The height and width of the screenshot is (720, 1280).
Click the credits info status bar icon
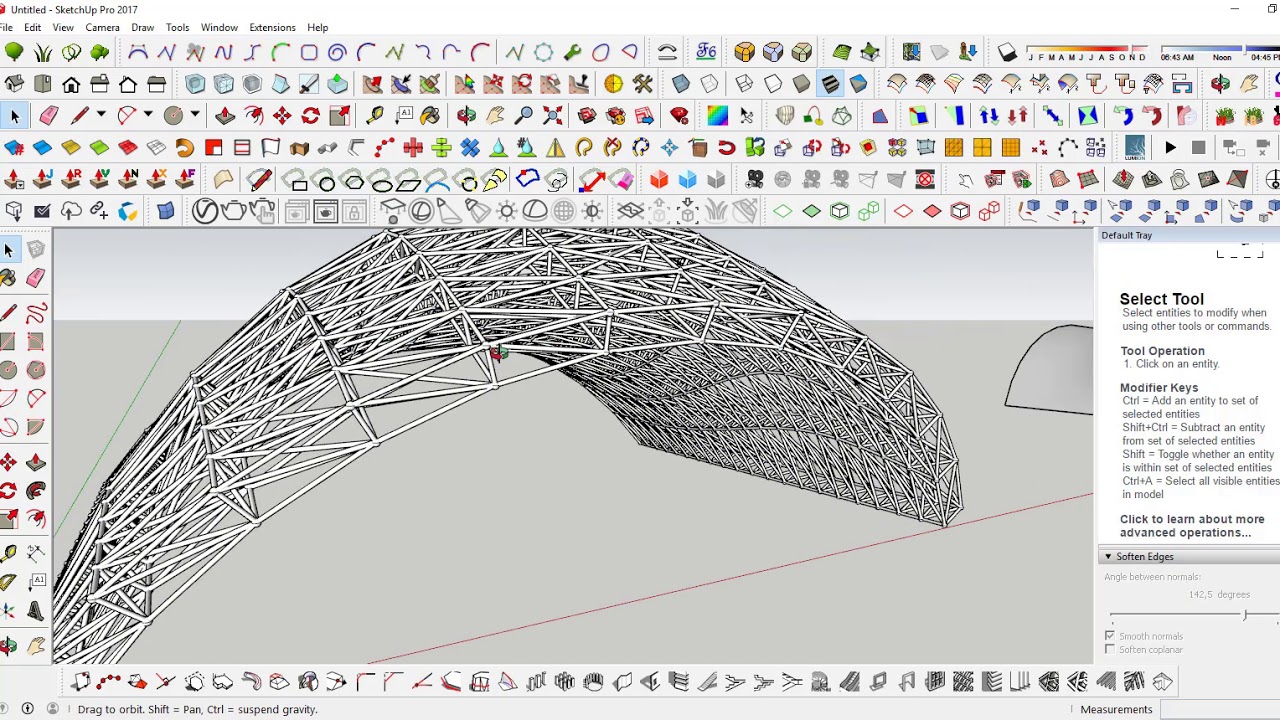pos(28,709)
